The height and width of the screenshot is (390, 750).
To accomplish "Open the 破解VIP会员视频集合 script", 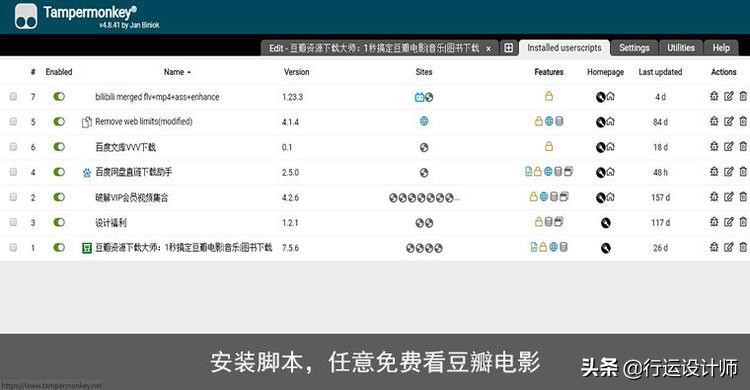I will (132, 197).
